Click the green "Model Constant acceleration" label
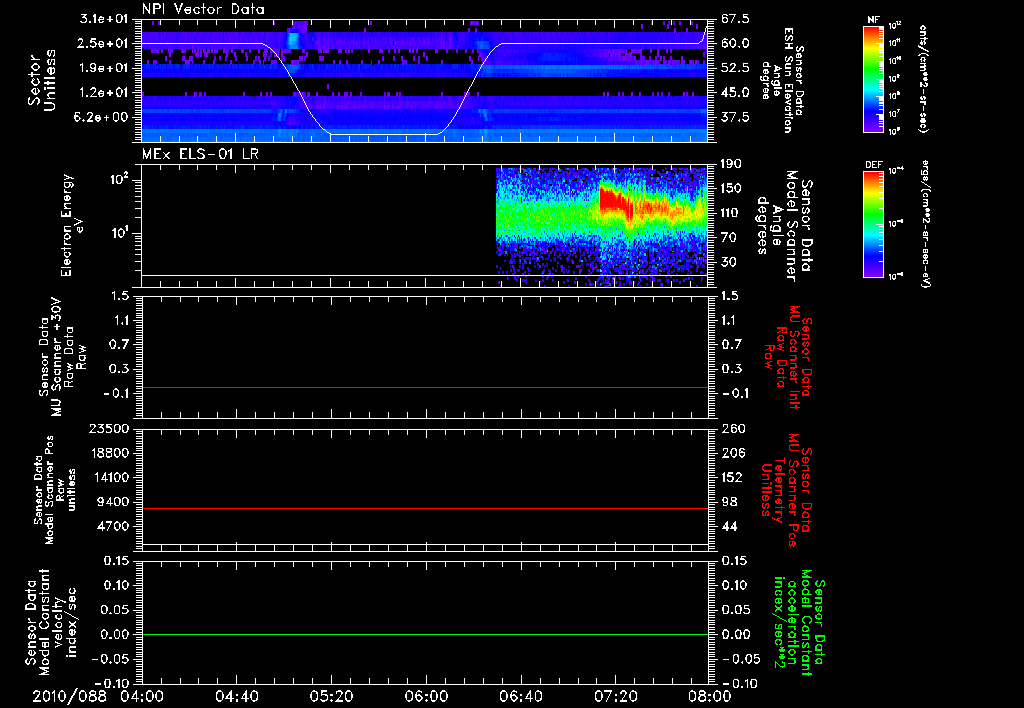1024x708 pixels. click(798, 623)
